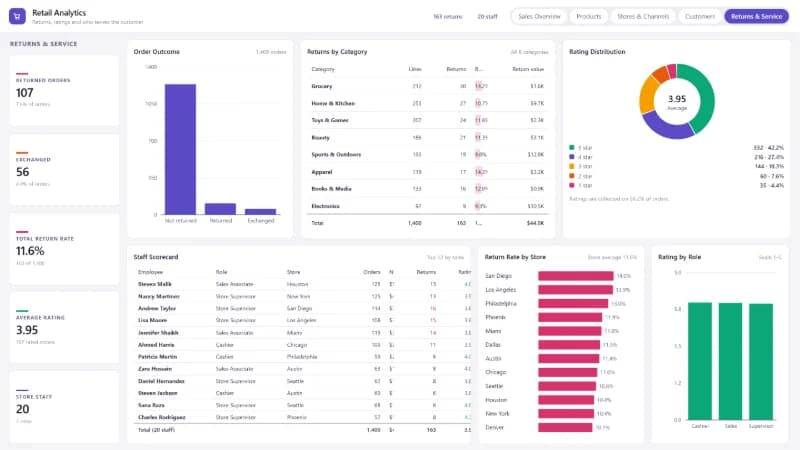Sort Staff Scorecard by Employee header

(151, 272)
